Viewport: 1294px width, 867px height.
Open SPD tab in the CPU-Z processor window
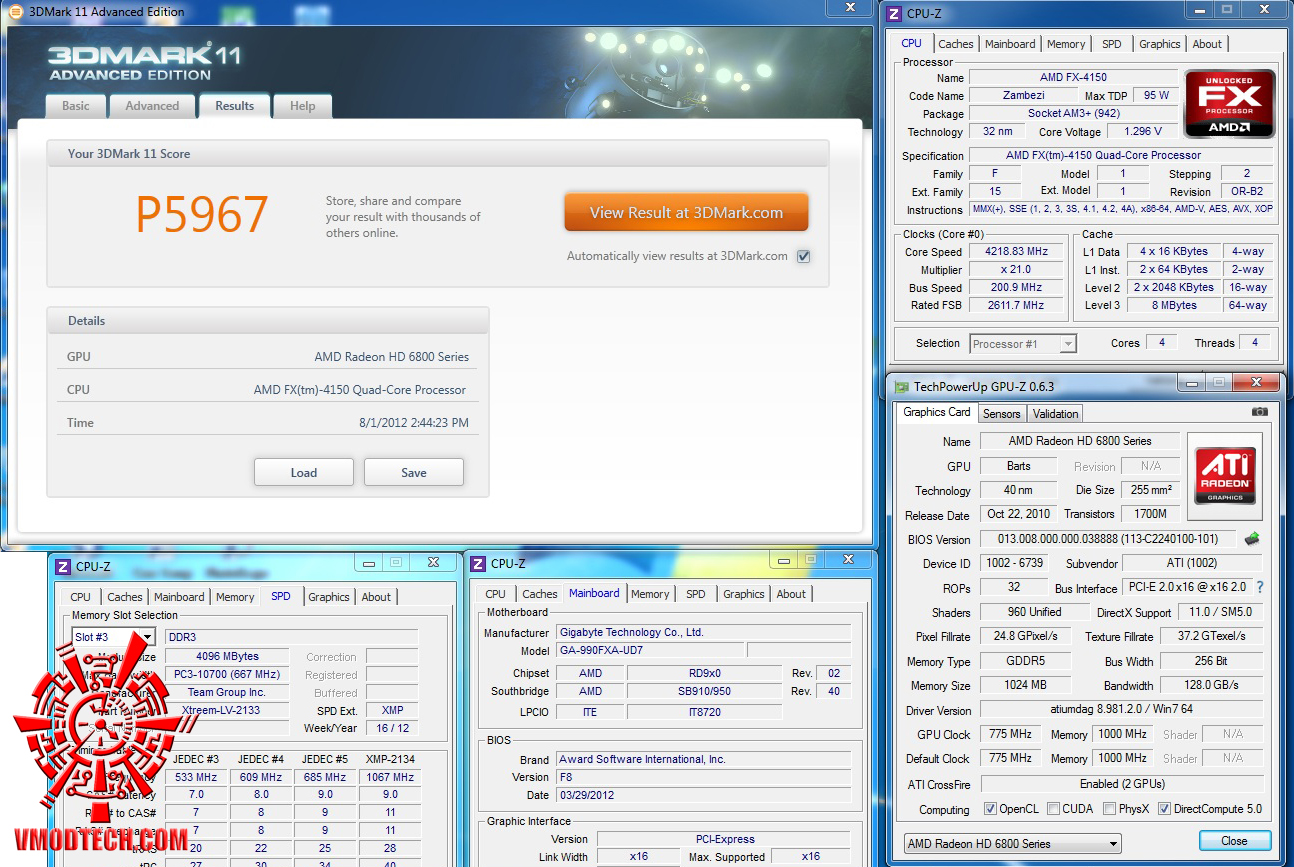tap(1112, 44)
